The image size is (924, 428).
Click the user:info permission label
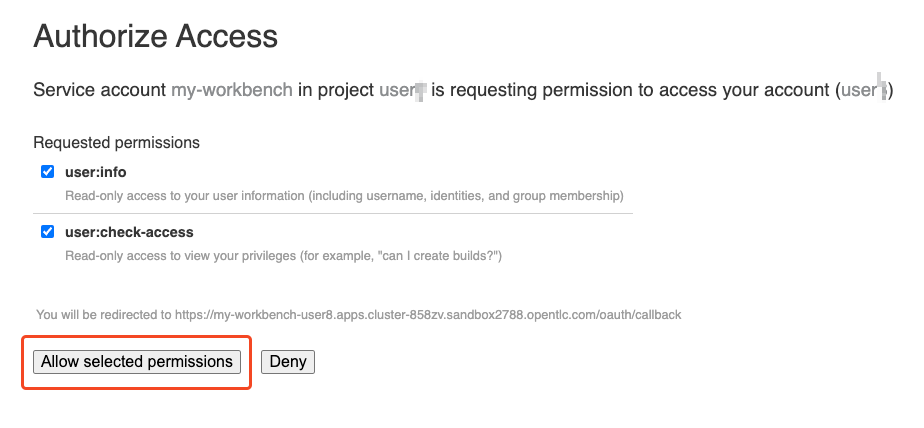point(96,172)
